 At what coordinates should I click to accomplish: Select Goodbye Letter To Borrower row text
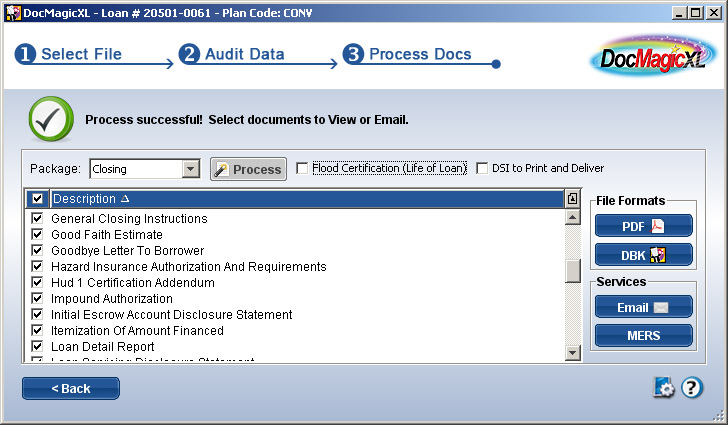point(128,251)
